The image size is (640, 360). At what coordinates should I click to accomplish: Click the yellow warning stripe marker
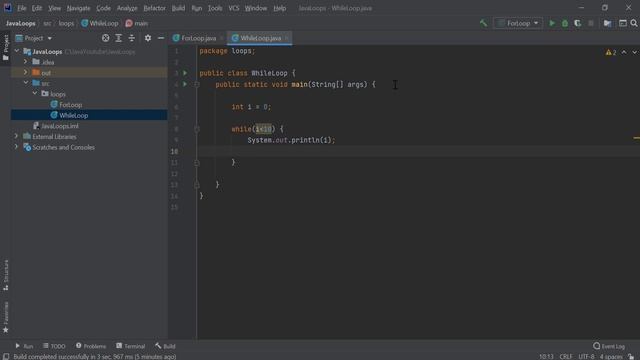(x=636, y=138)
